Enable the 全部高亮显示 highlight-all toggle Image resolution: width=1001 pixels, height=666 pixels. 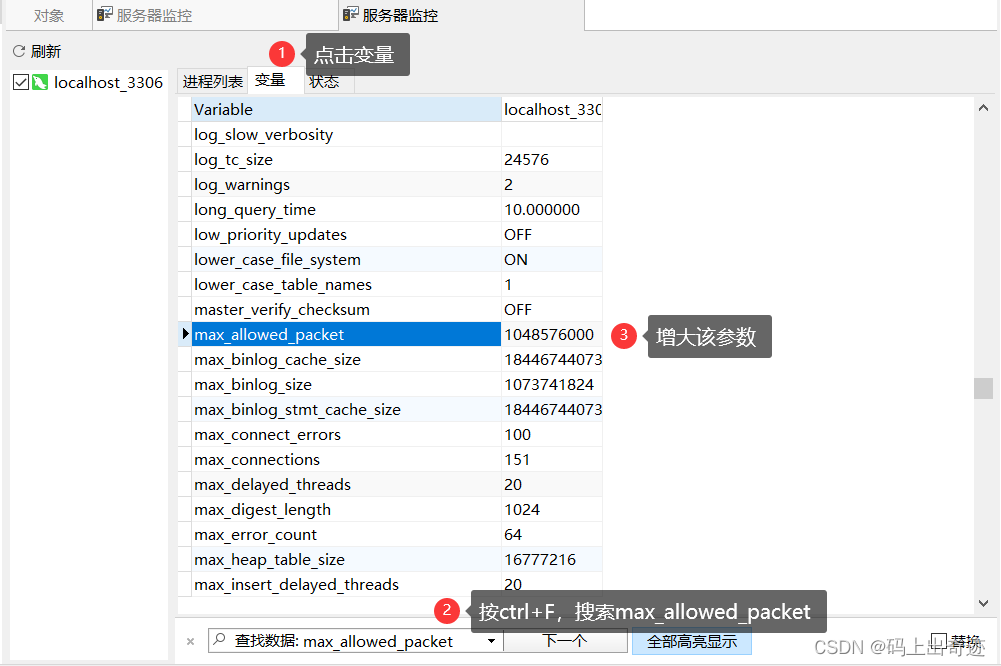coord(691,641)
